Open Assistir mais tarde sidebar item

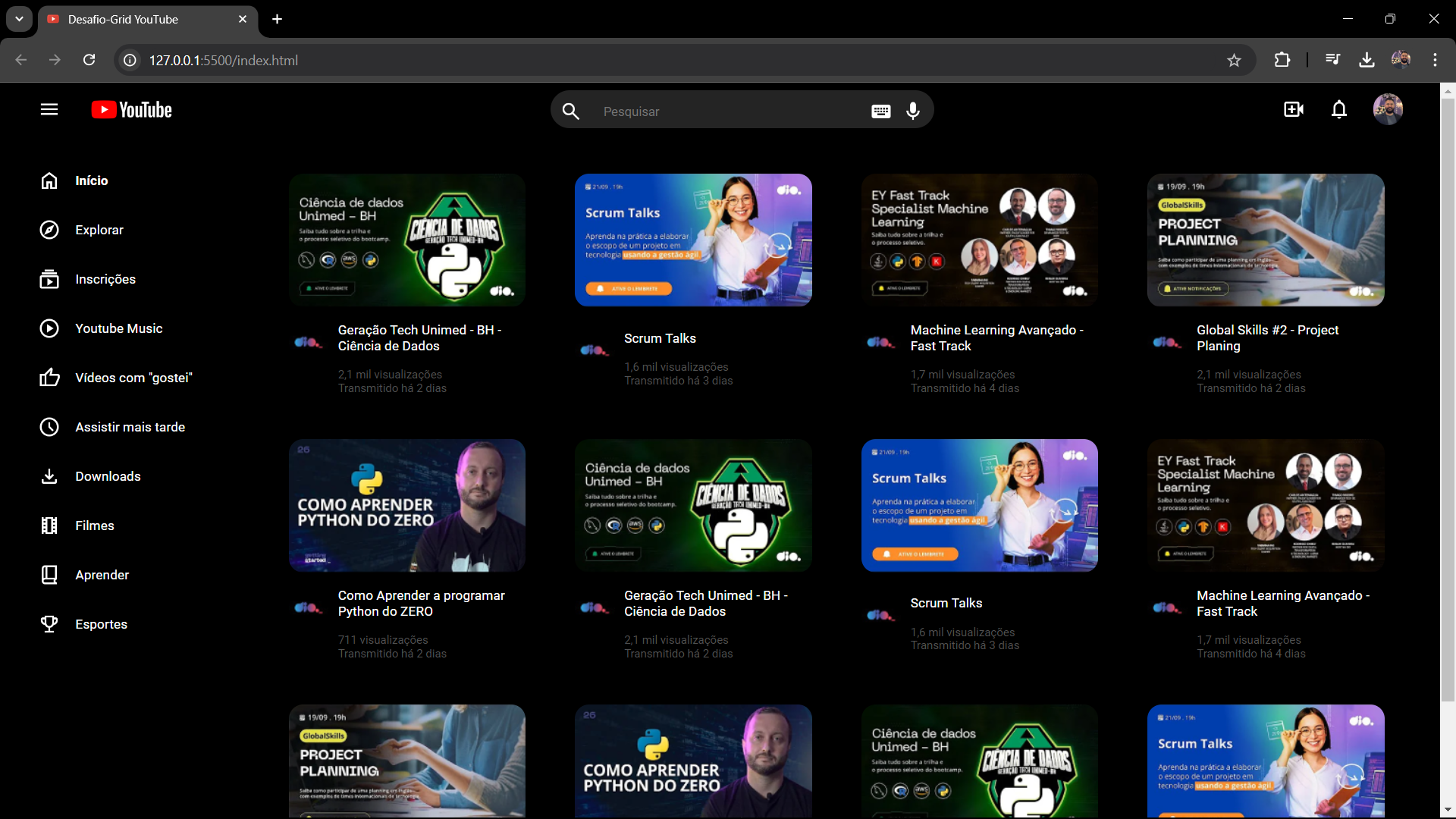(x=130, y=427)
